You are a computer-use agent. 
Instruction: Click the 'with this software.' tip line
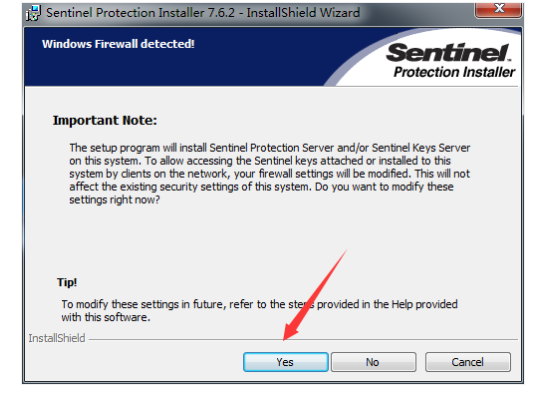106,317
